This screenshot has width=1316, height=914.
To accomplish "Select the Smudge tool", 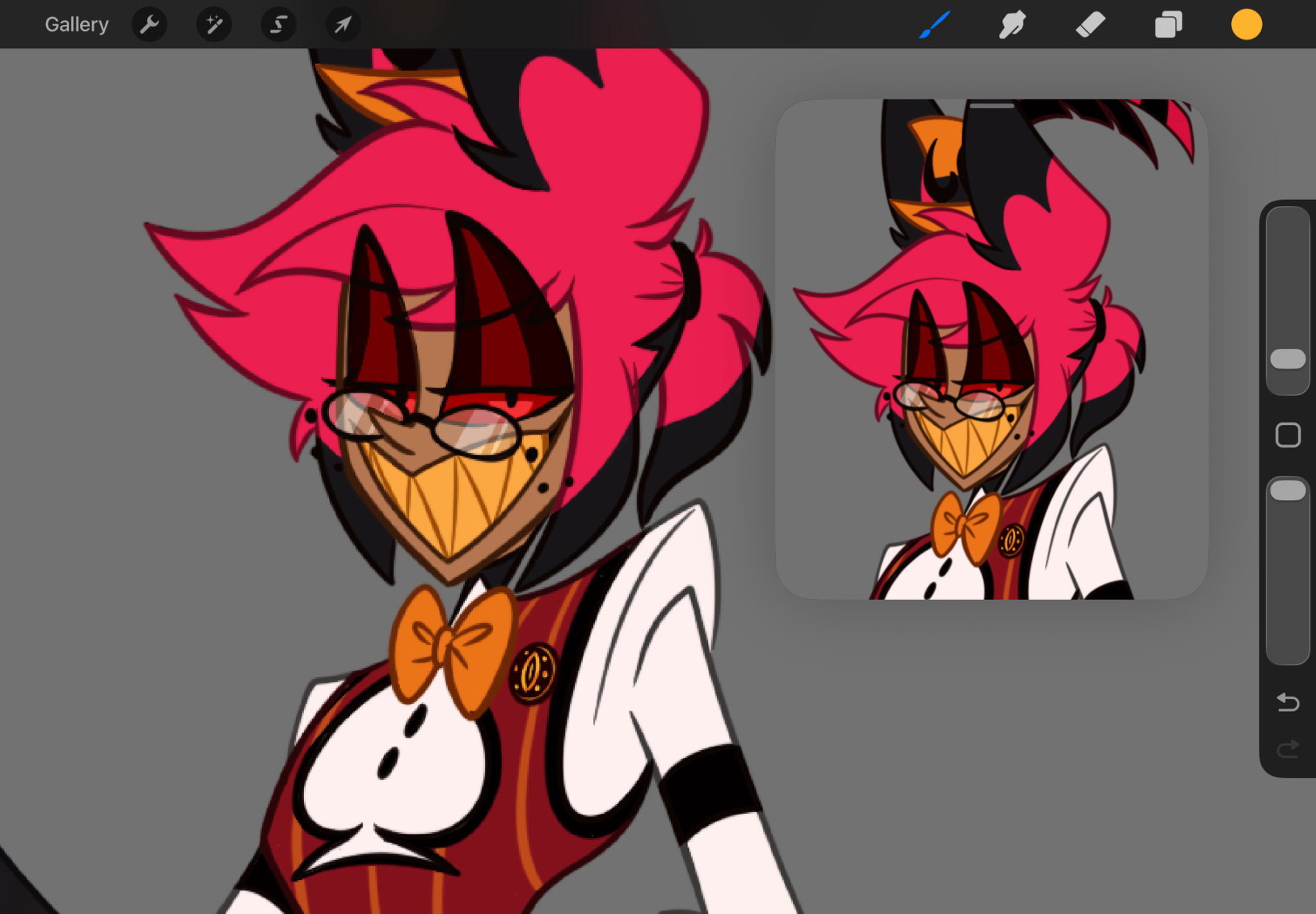I will [1012, 25].
